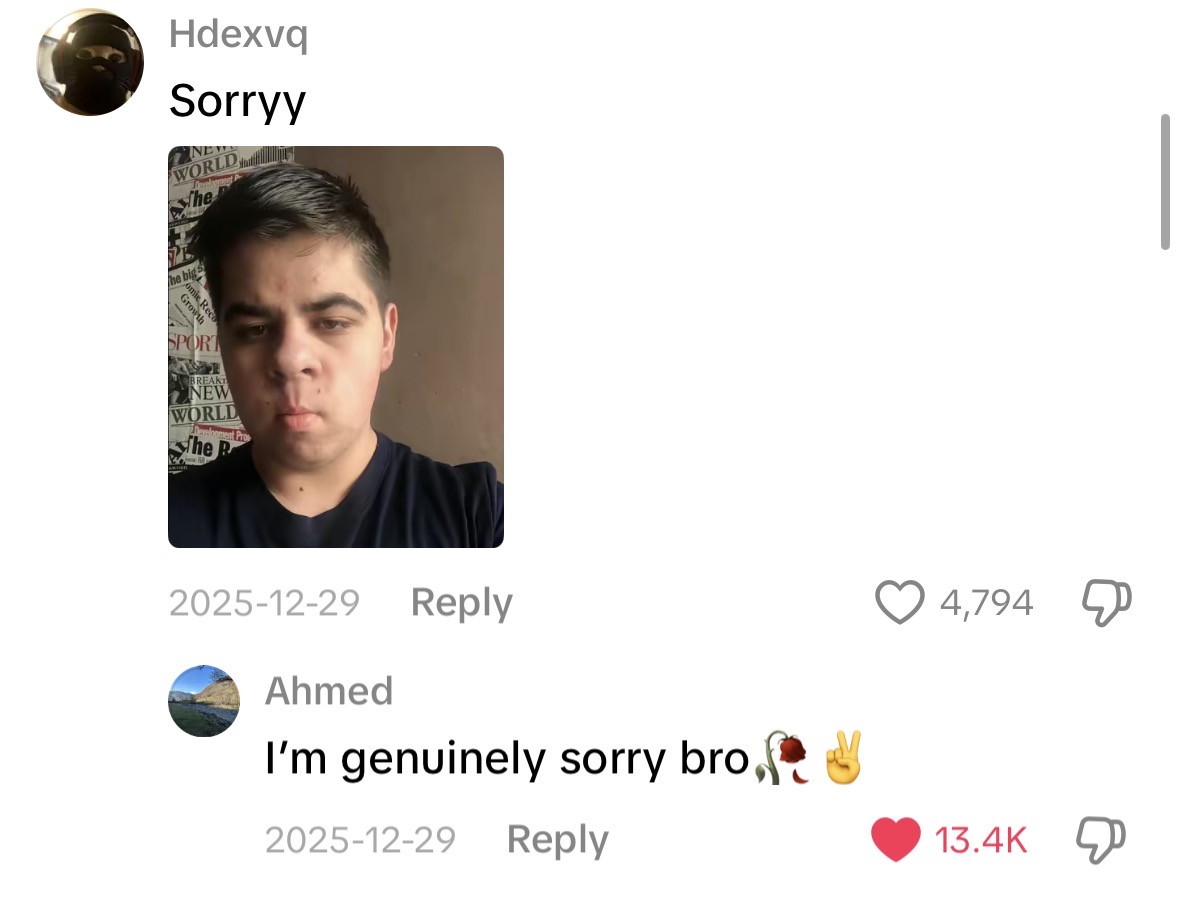Click the 2025-12-29 date under Hdexvq's comment
Viewport: 1179px width, 899px height.
265,603
